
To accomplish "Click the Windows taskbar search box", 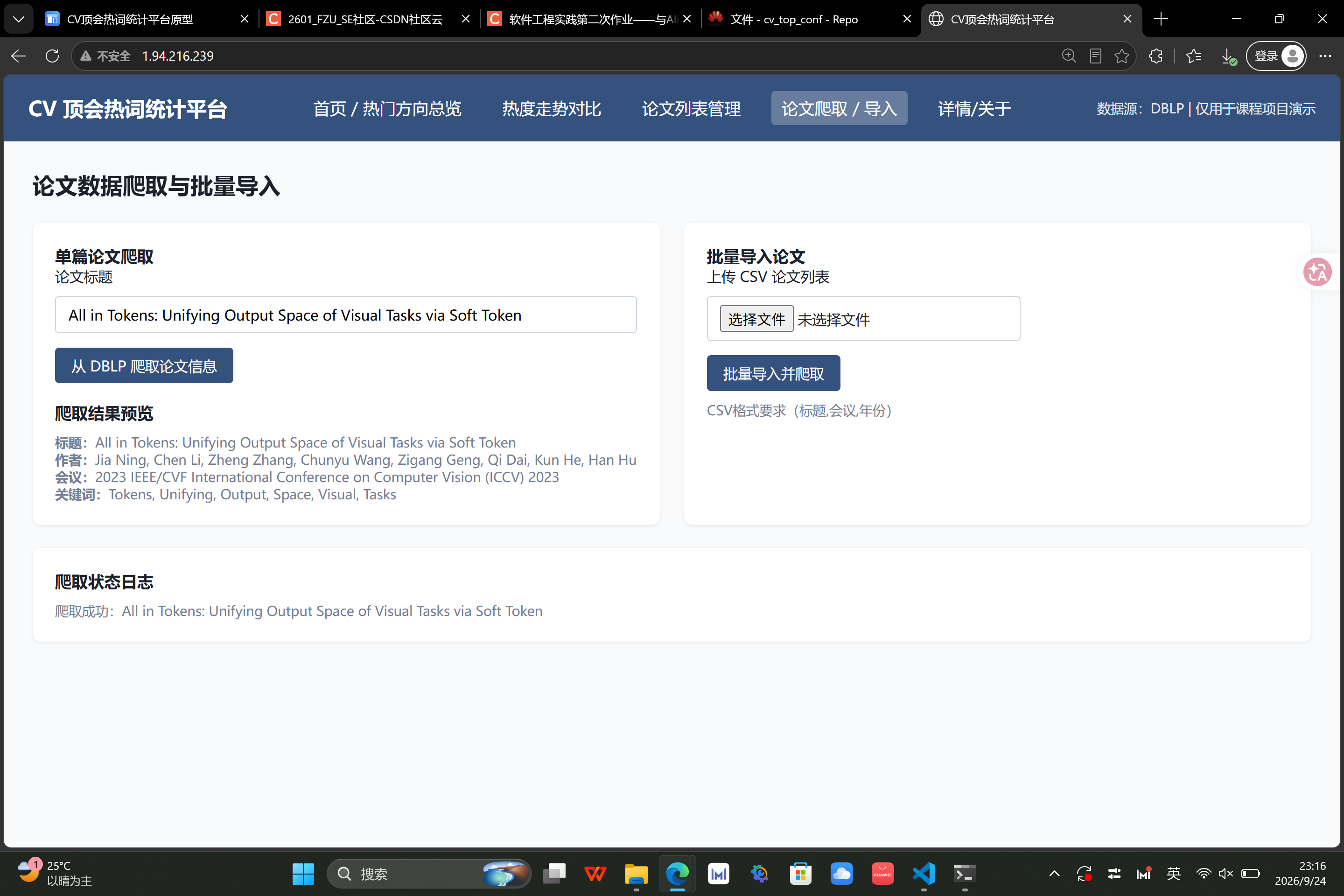I will [428, 873].
